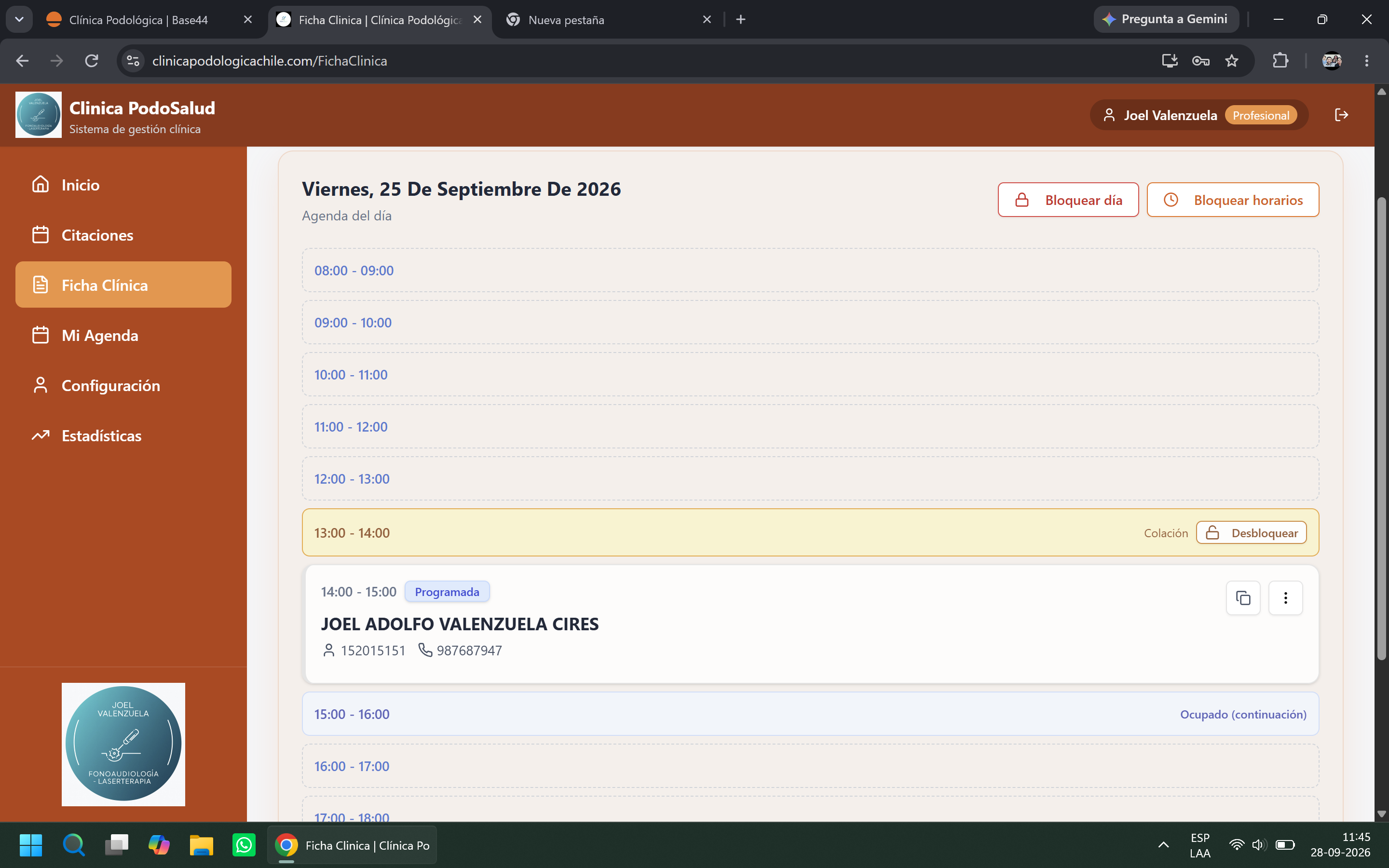Select the 08:00 - 09:00 time slot
The height and width of the screenshot is (868, 1389).
click(810, 271)
